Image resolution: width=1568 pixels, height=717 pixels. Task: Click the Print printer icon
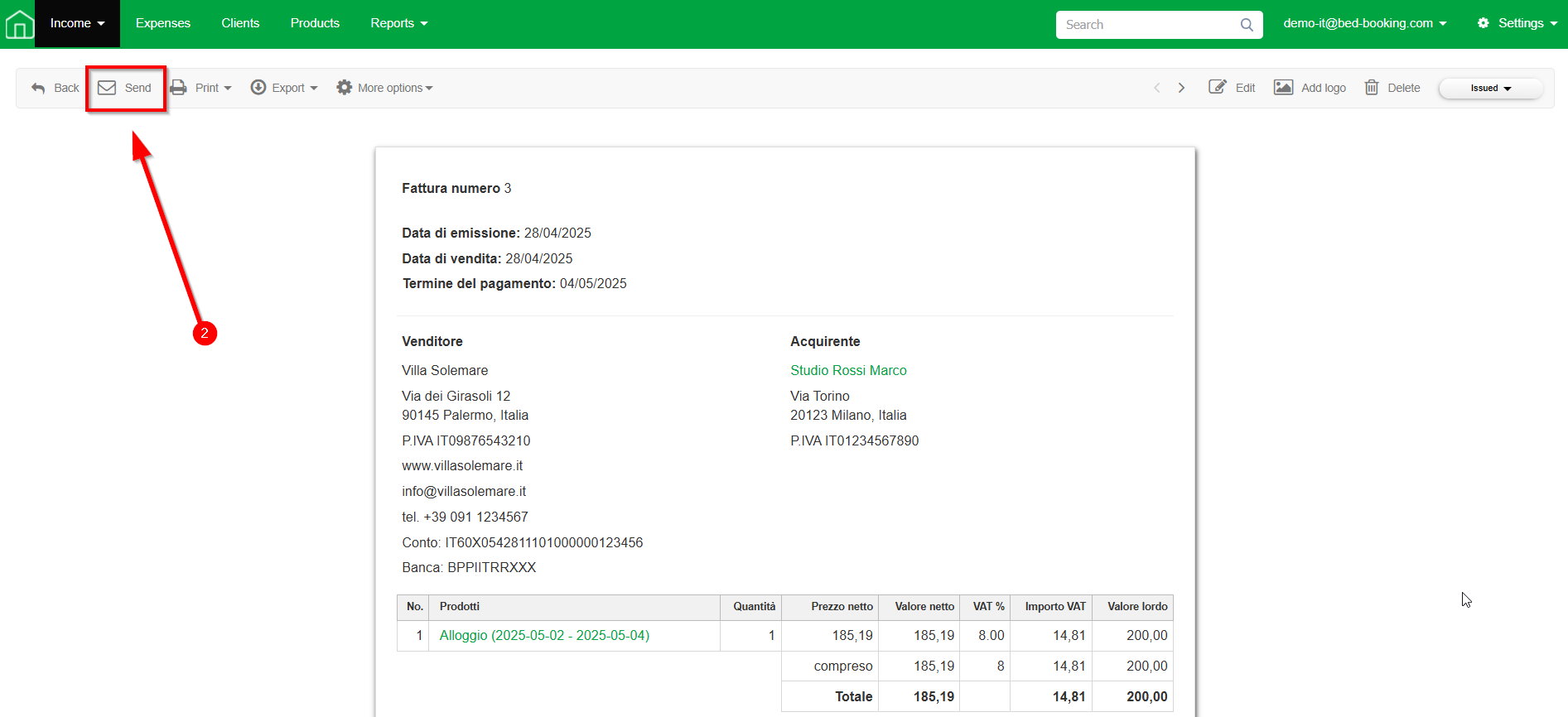[178, 88]
